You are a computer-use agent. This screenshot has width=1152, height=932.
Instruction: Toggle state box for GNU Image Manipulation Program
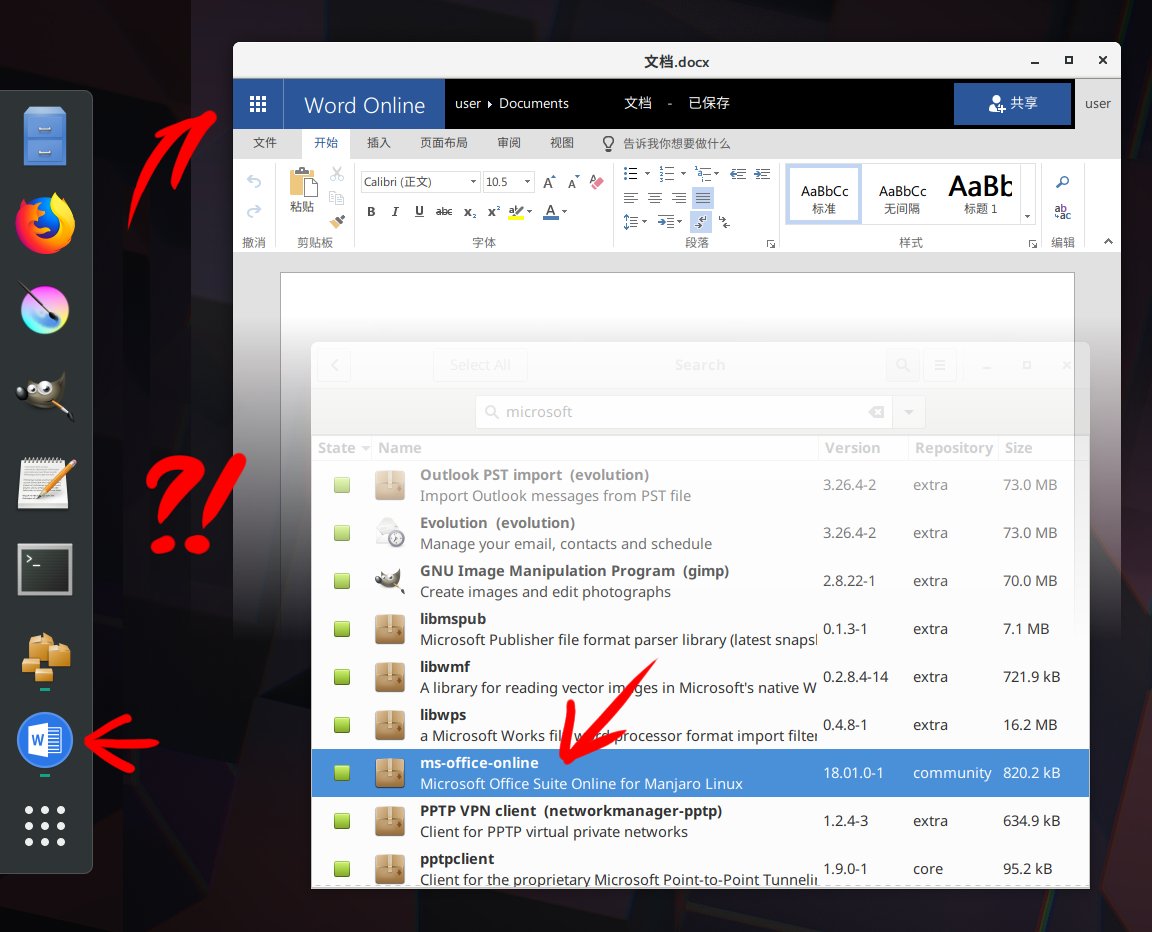coord(342,581)
